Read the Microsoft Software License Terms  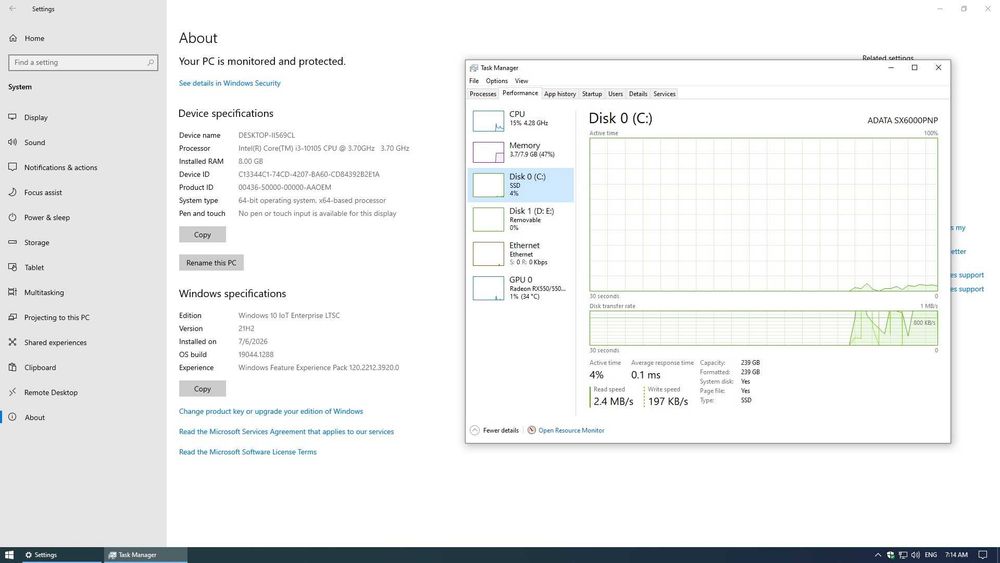pos(247,452)
